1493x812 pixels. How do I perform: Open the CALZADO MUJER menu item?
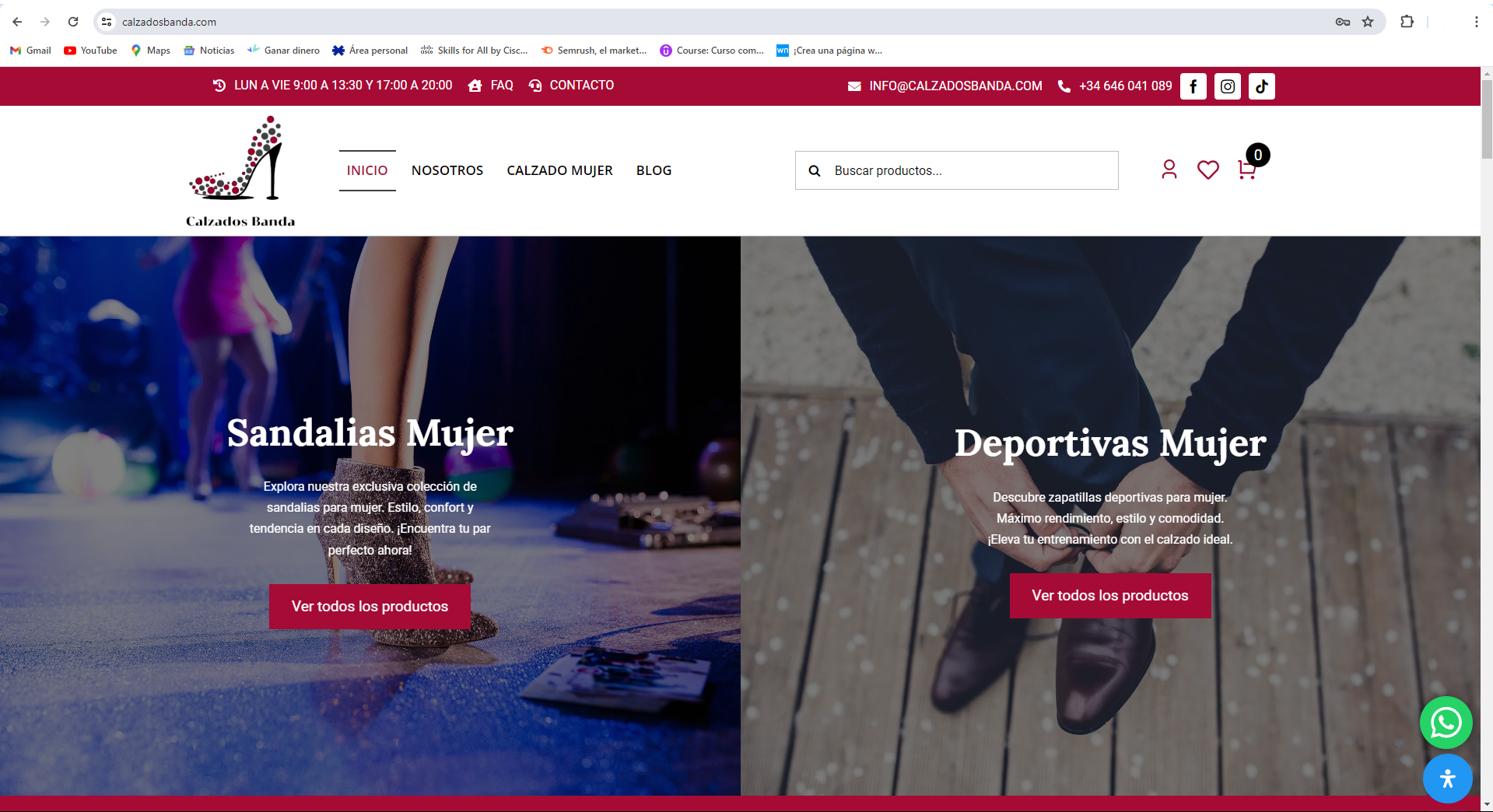click(x=559, y=170)
